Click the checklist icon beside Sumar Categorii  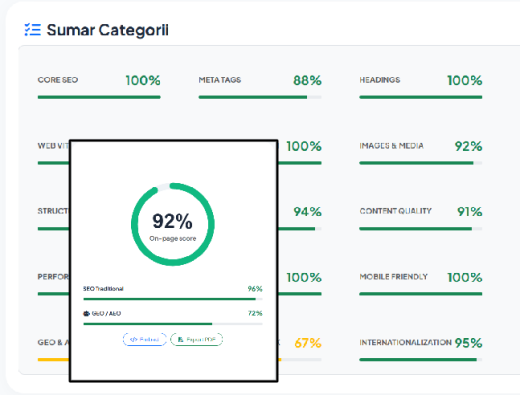(33, 30)
